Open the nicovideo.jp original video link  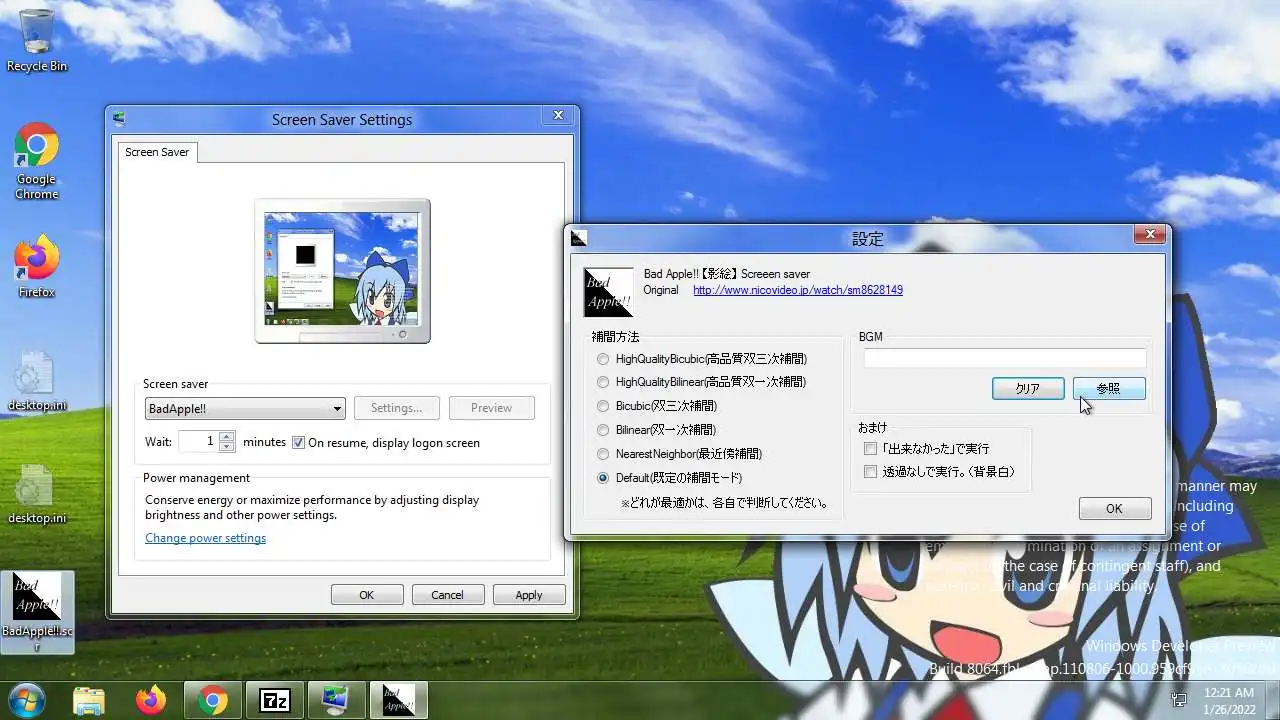(x=798, y=290)
